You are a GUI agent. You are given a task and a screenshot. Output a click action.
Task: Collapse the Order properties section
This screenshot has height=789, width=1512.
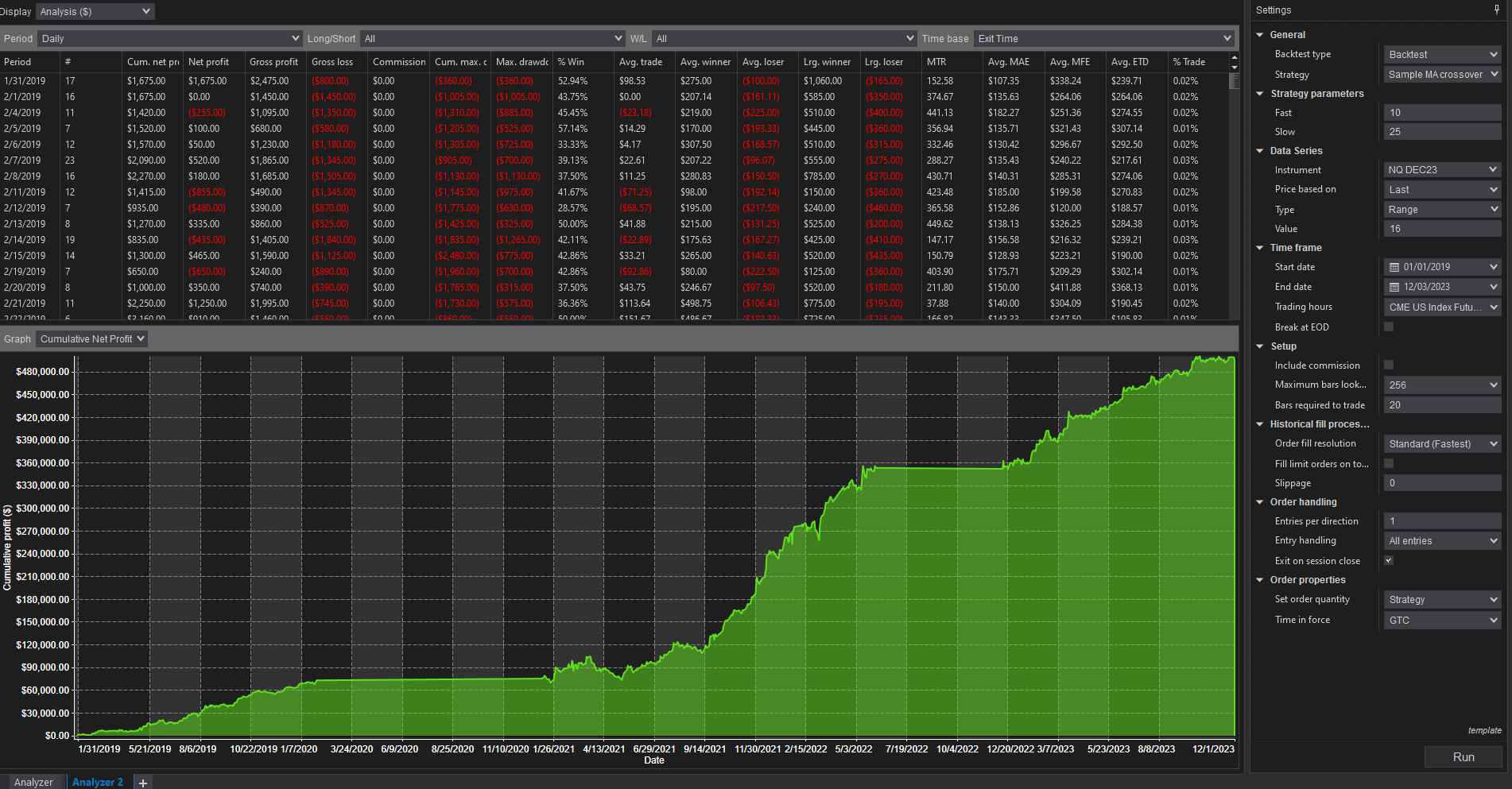tap(1260, 580)
